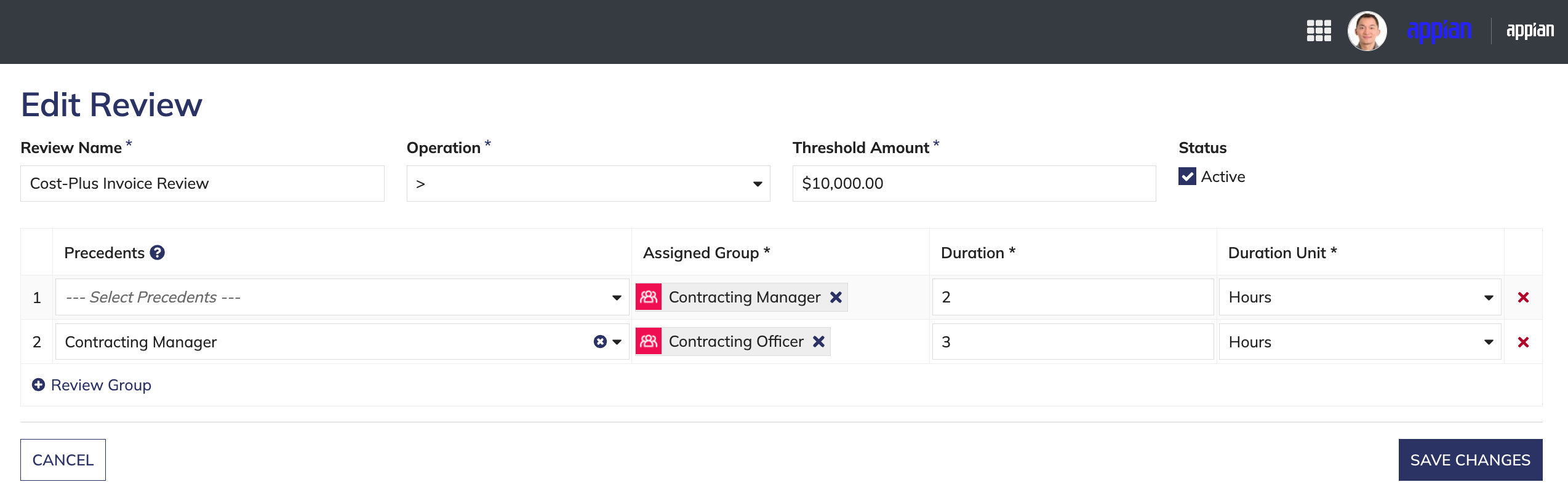The height and width of the screenshot is (498, 1568).
Task: Click the Review Name field label
Action: [71, 148]
